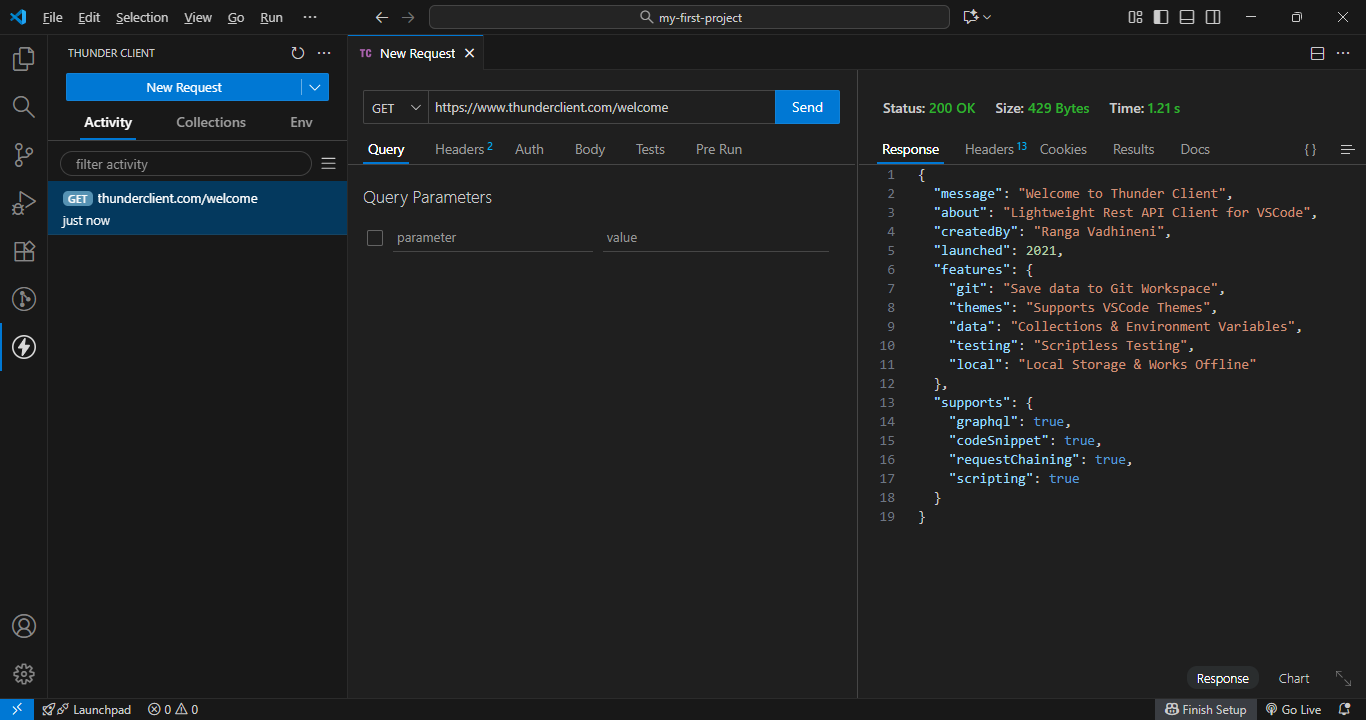Click the Search icon in activity bar
1366x720 pixels.
pos(24,107)
